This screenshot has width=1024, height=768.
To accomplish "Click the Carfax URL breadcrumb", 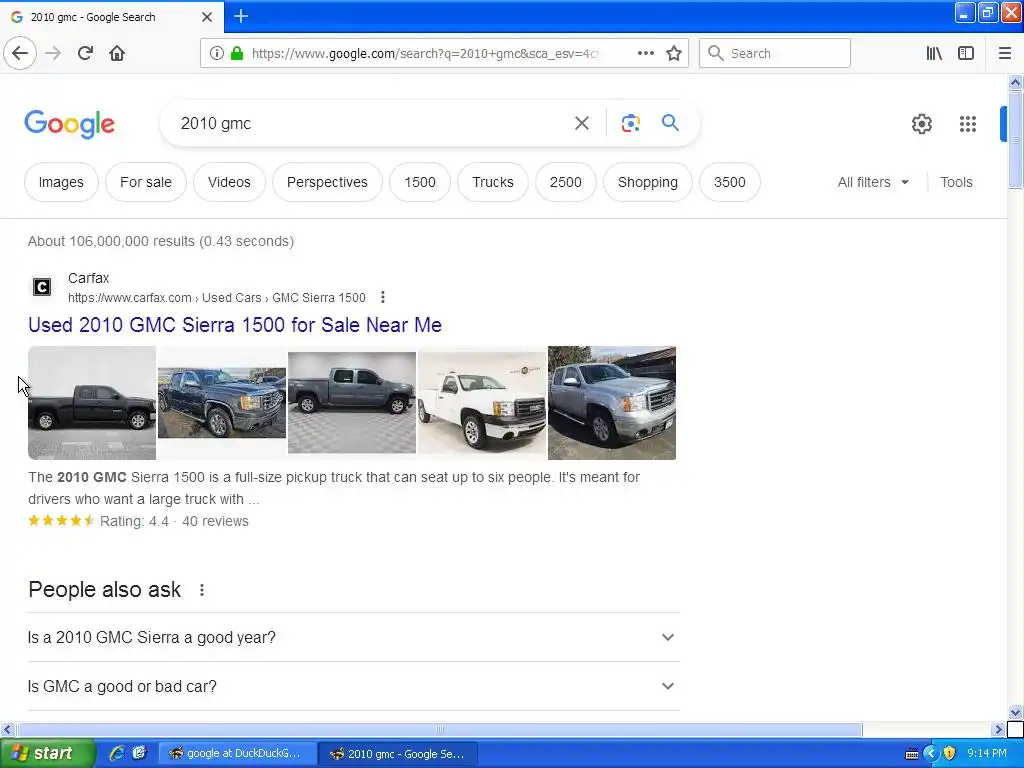I will point(217,298).
